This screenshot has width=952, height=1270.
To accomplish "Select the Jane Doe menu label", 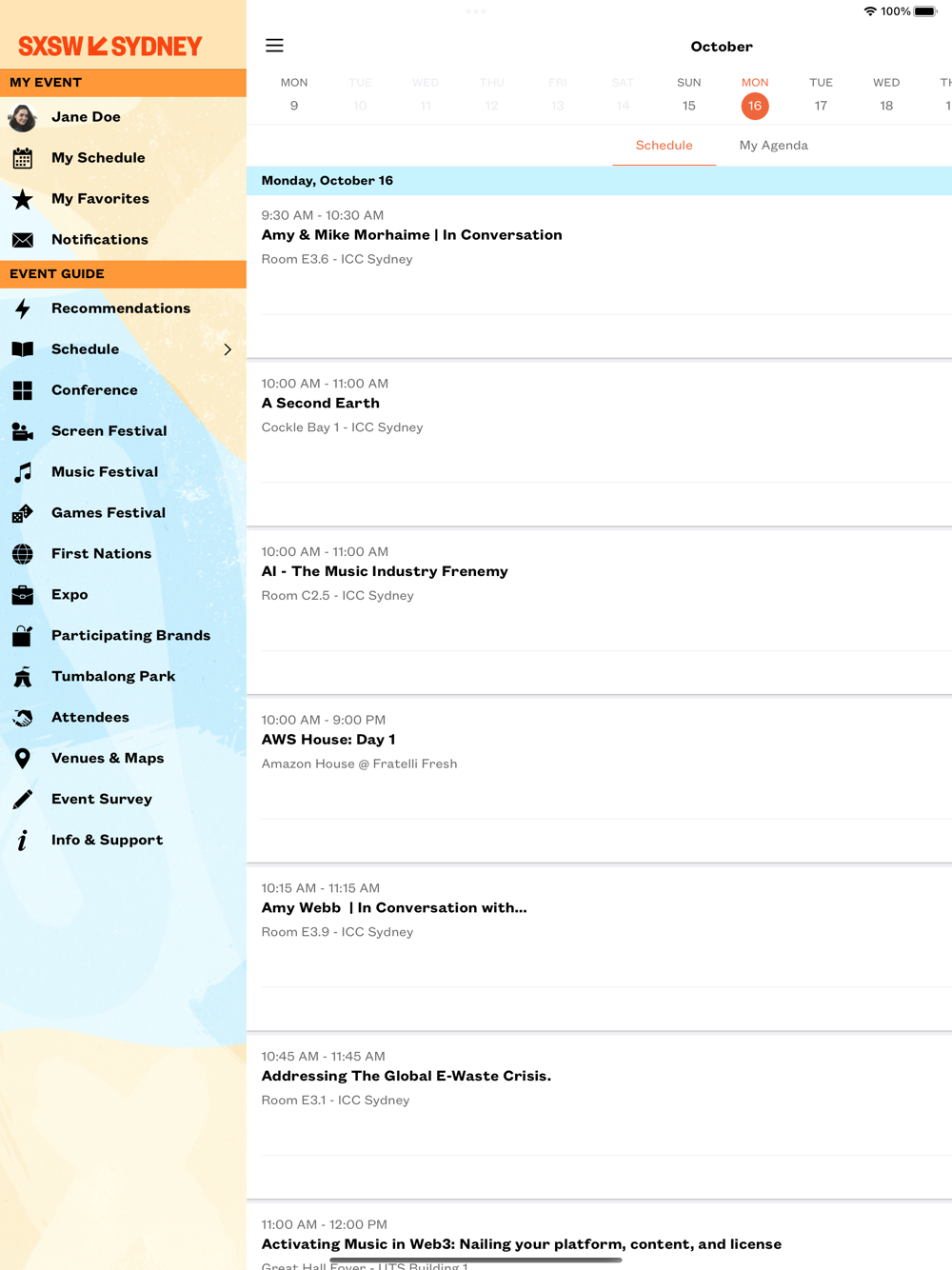I will point(86,117).
